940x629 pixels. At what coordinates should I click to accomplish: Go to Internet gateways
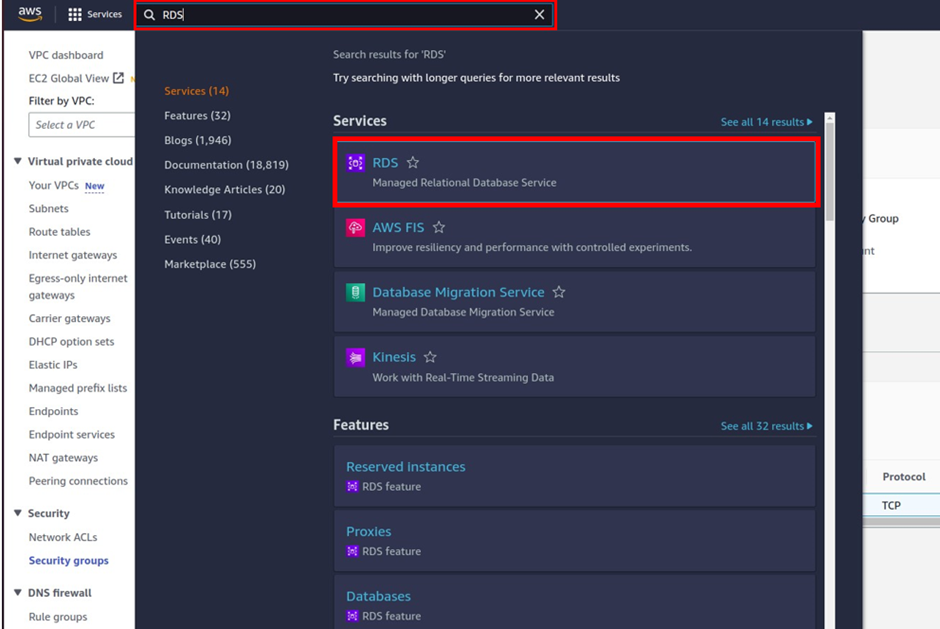[73, 255]
